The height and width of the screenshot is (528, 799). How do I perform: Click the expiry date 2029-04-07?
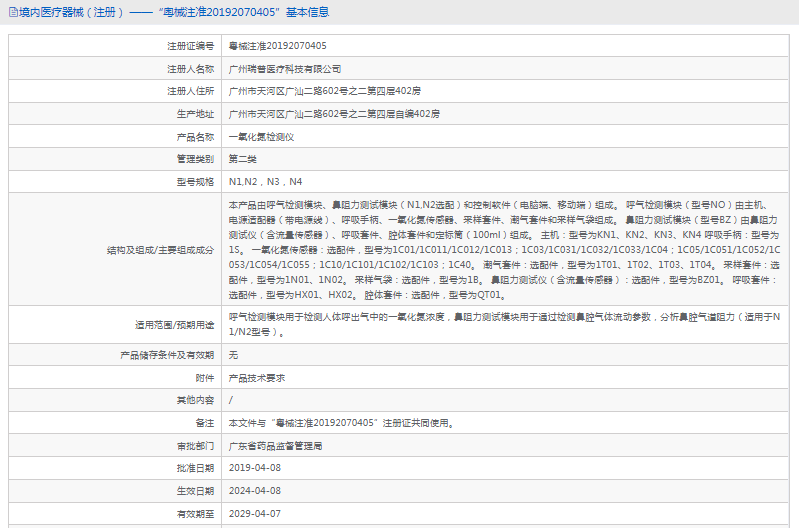tap(255, 514)
